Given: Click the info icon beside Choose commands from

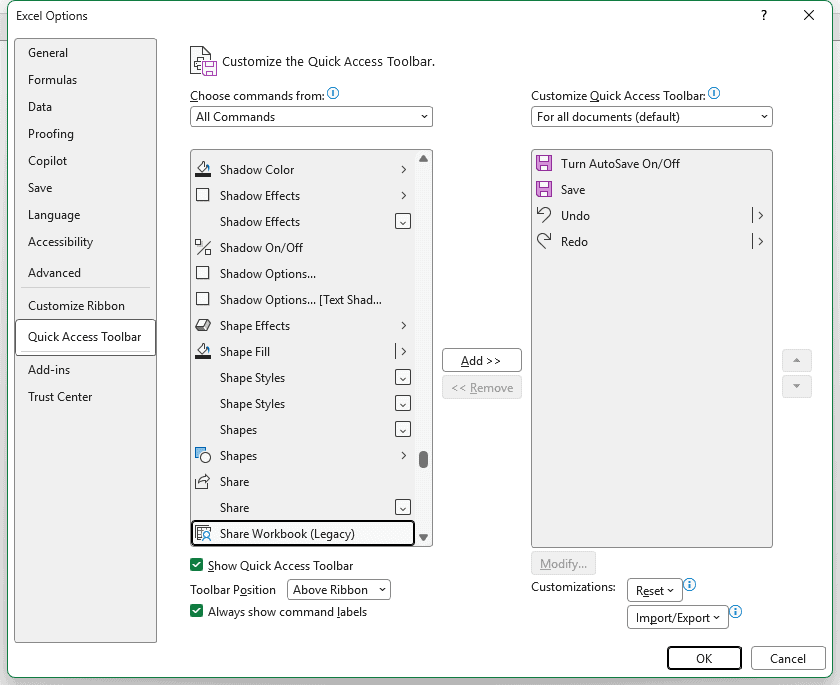Looking at the screenshot, I should click(333, 94).
